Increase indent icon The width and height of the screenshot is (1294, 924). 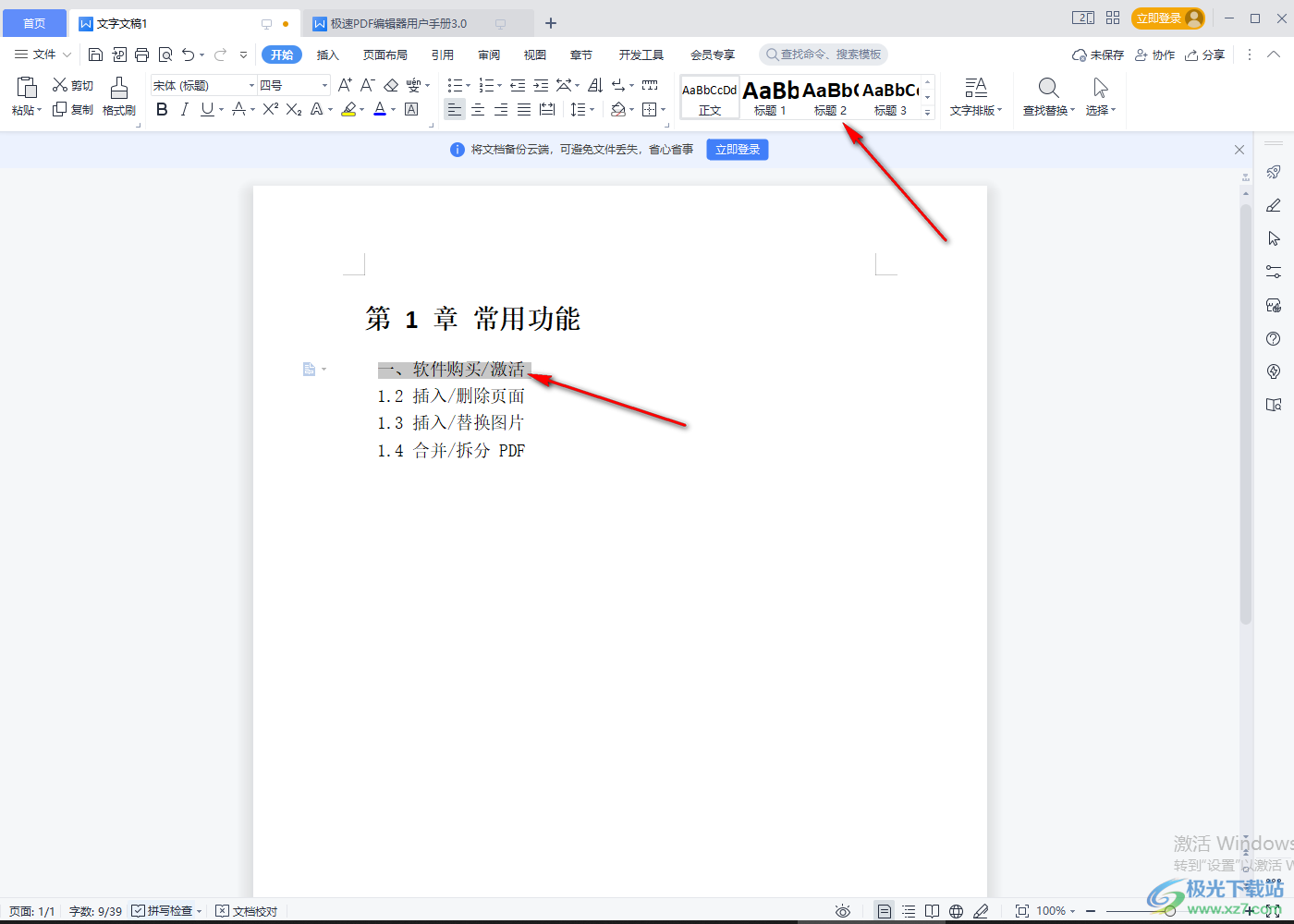tap(541, 85)
